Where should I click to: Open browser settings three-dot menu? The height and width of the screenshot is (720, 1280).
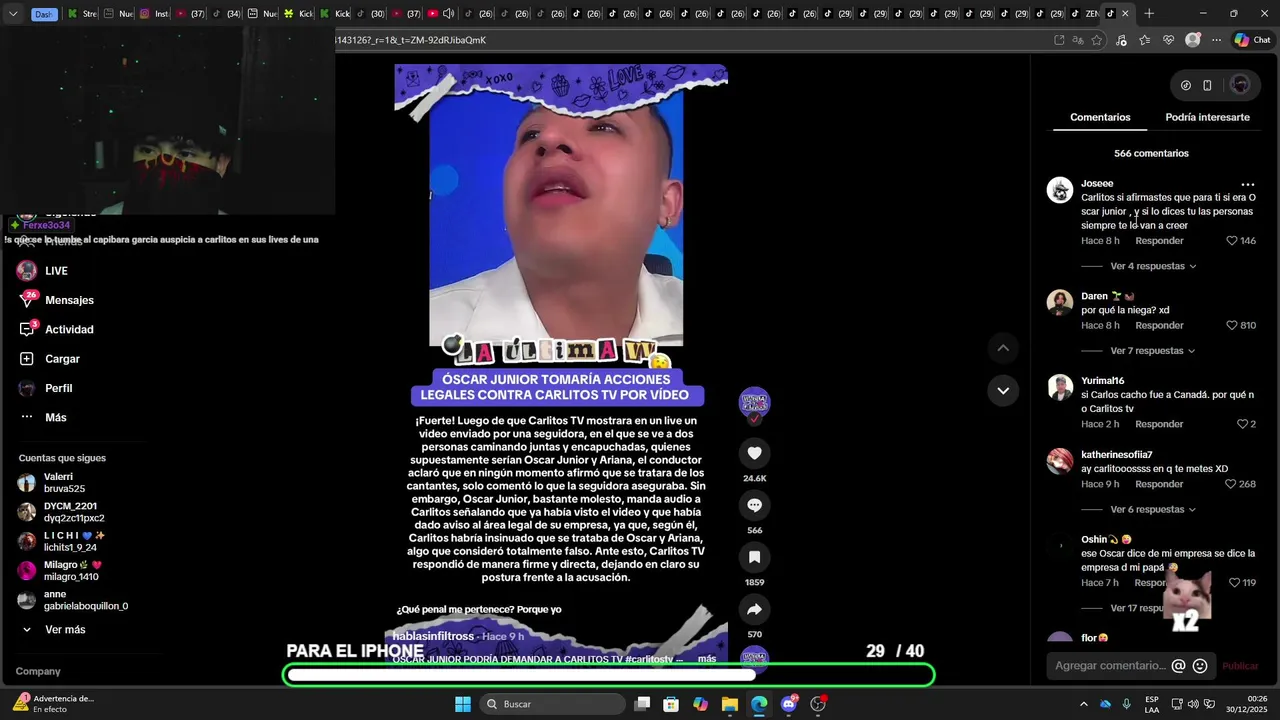tap(1216, 40)
